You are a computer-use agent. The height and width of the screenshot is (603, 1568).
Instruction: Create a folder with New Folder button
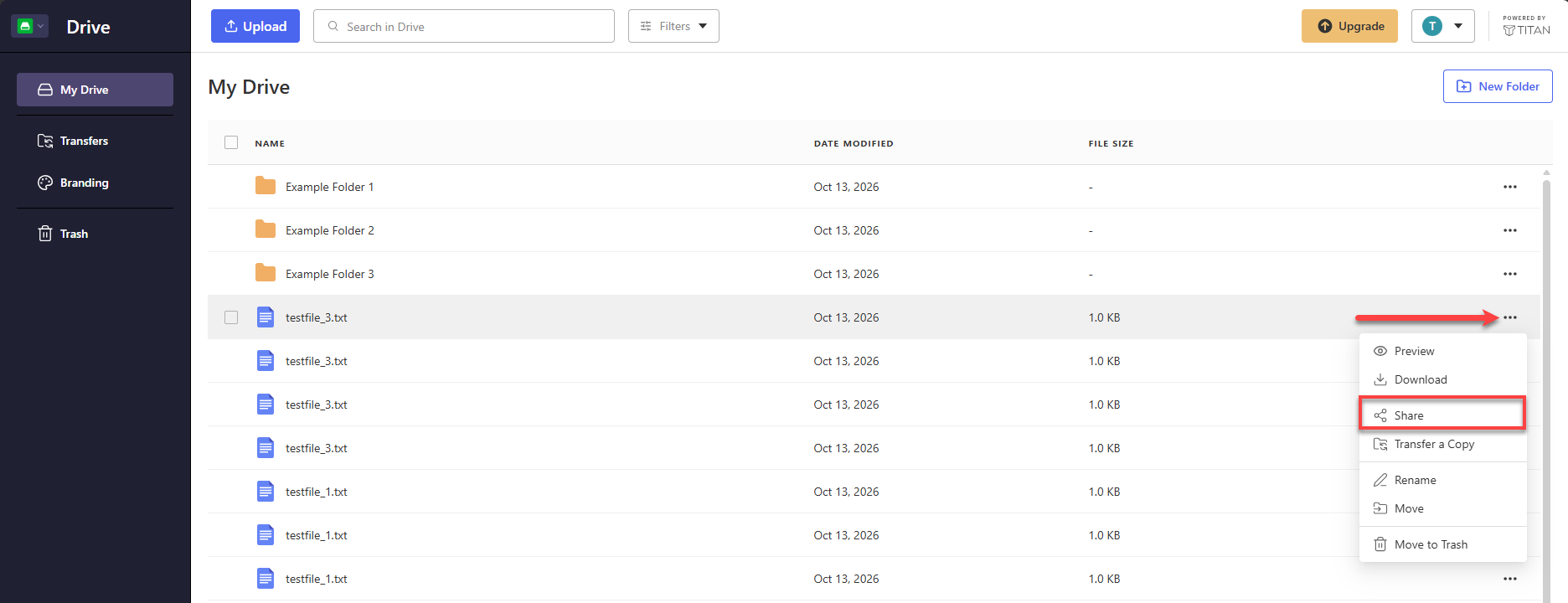point(1498,86)
